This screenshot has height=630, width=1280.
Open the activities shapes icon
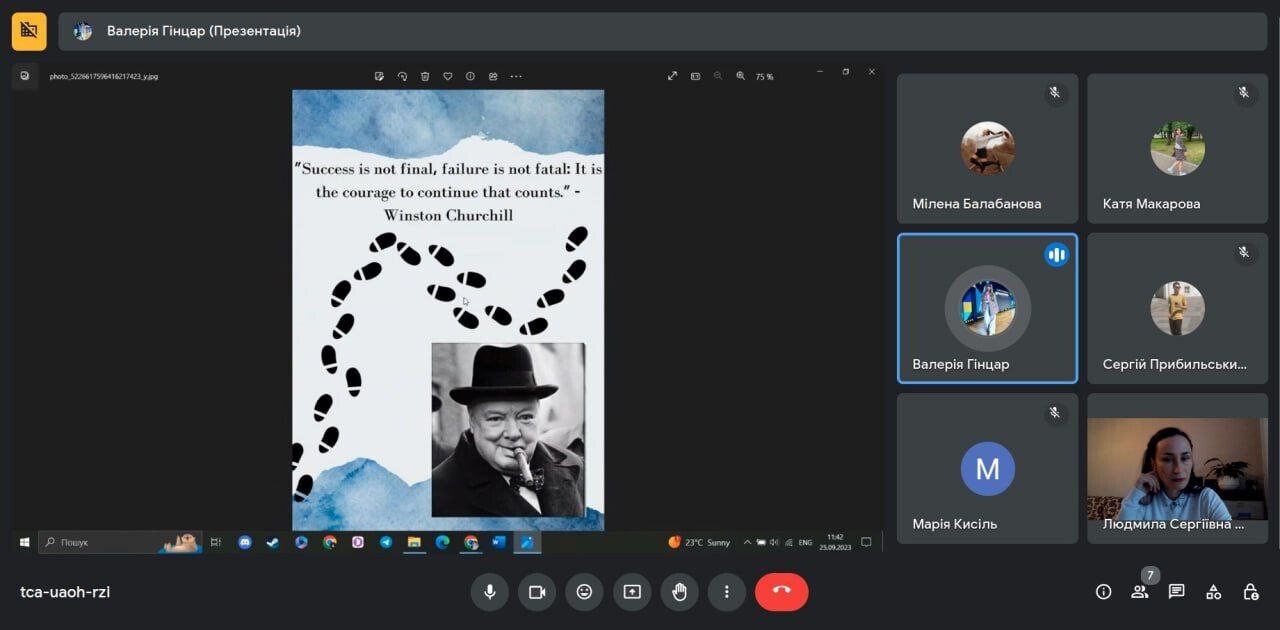point(1213,592)
